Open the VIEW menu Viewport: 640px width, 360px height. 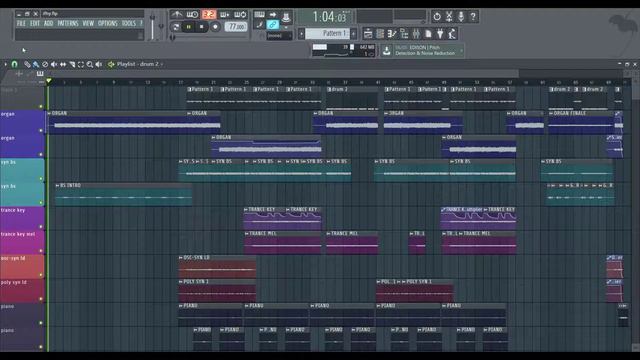[88, 23]
